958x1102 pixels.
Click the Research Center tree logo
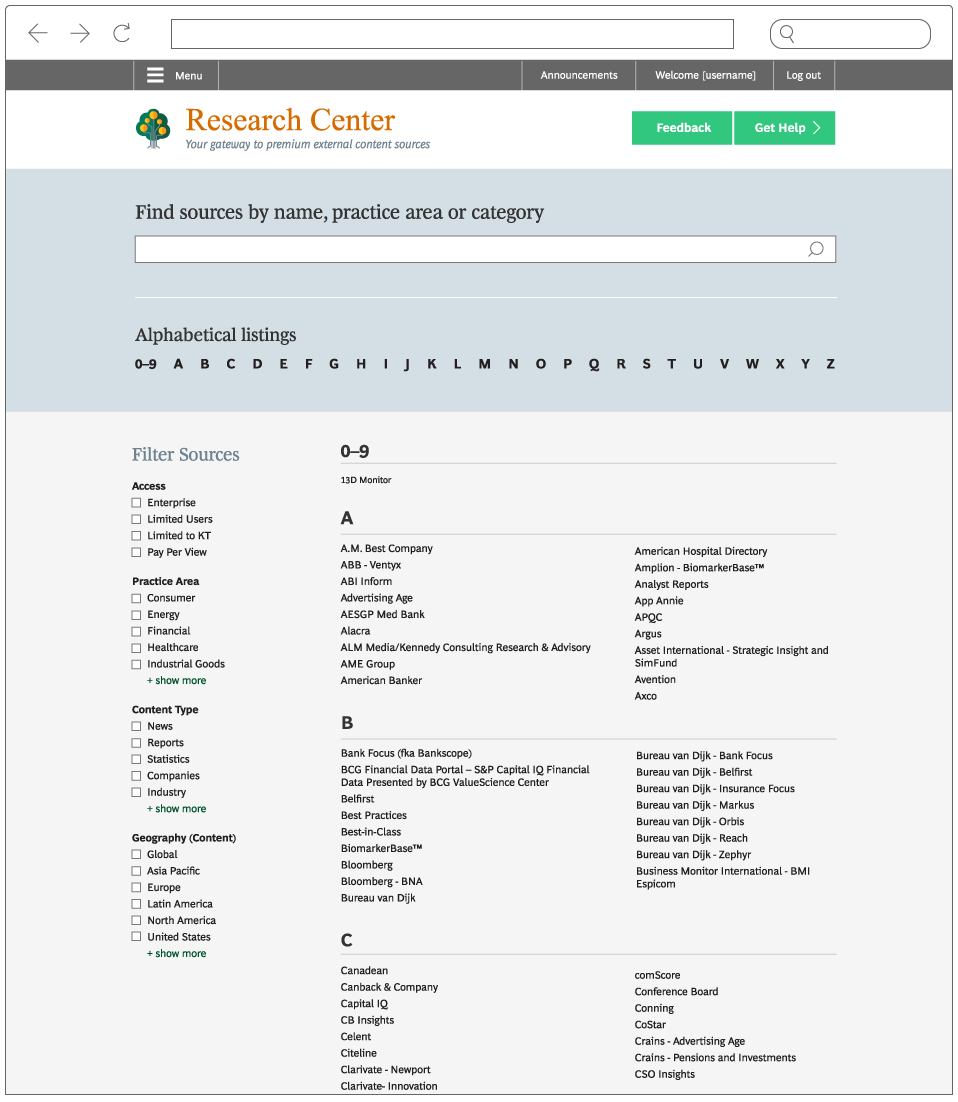pyautogui.click(x=153, y=129)
